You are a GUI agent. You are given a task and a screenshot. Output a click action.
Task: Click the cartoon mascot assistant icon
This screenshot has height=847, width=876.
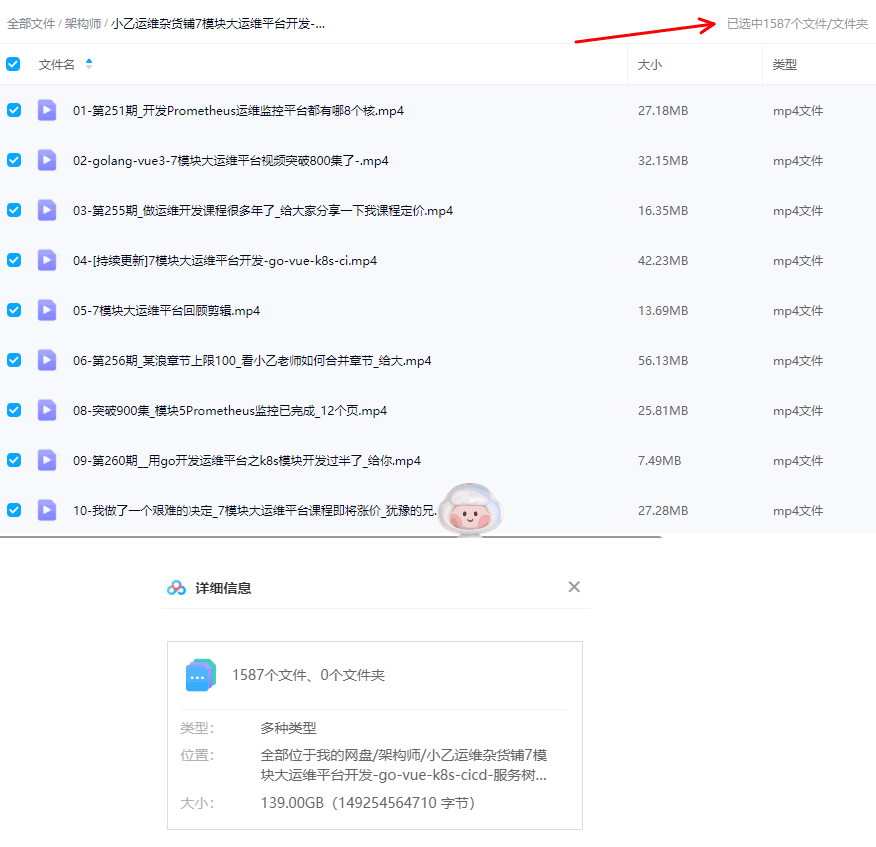(x=469, y=510)
